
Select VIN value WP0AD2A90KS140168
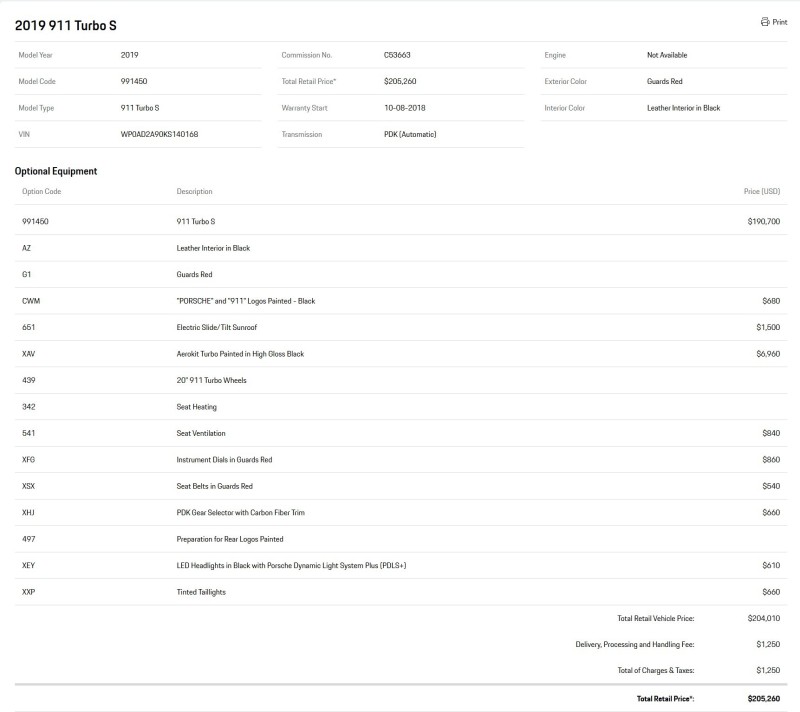coord(159,134)
